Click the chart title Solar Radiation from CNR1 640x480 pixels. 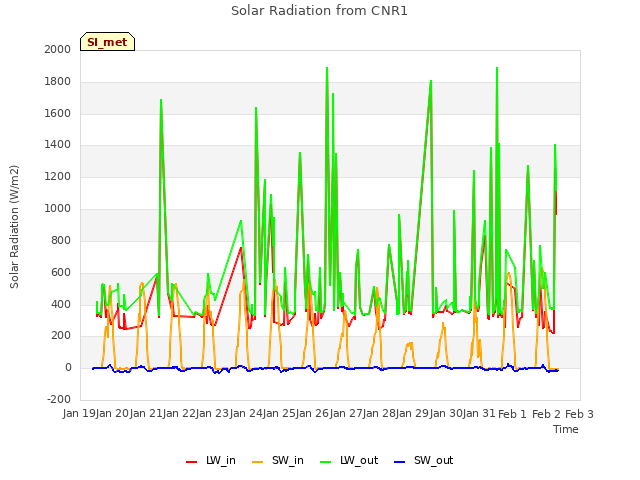pyautogui.click(x=319, y=11)
